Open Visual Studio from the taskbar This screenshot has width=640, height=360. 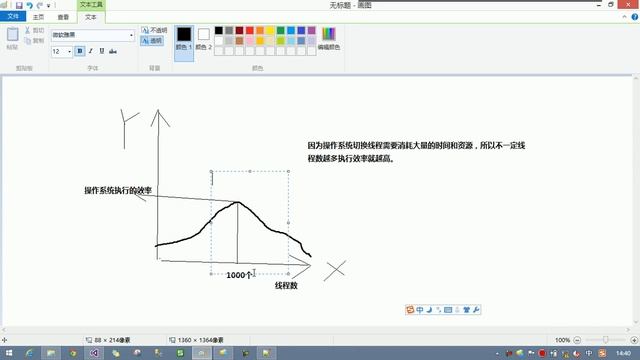pos(94,353)
